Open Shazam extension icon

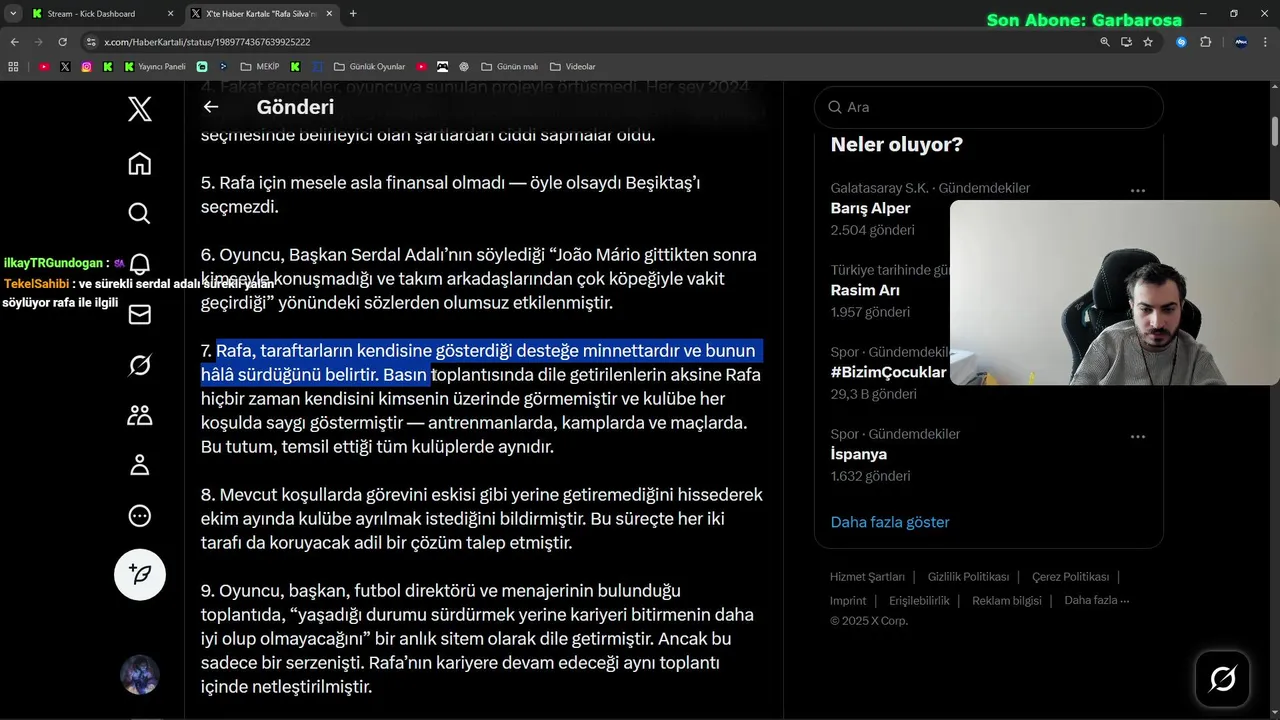(1181, 42)
